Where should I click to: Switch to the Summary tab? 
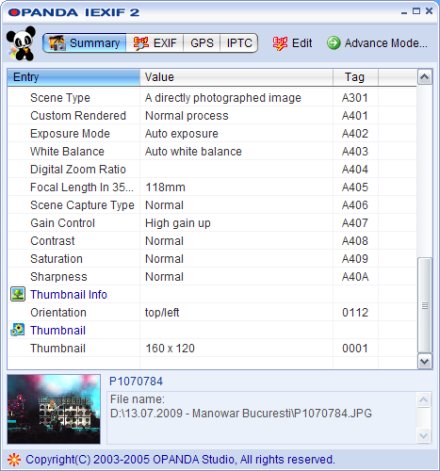(x=84, y=43)
